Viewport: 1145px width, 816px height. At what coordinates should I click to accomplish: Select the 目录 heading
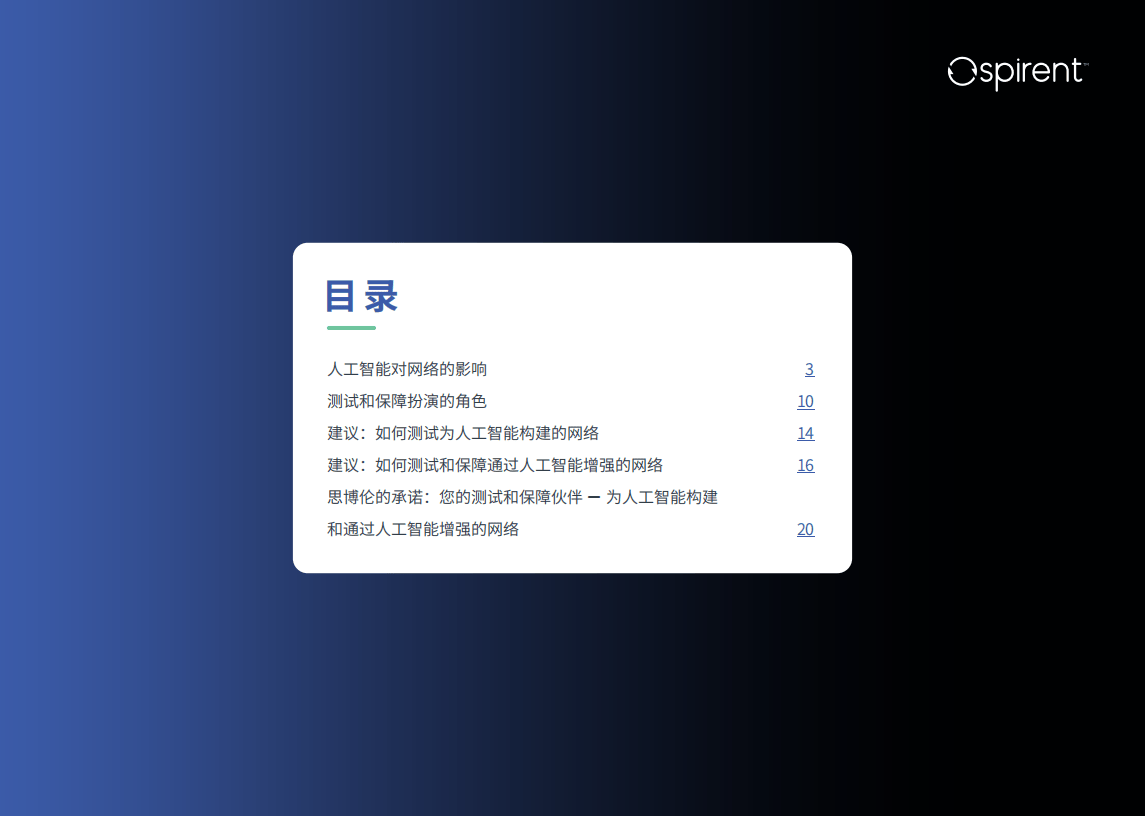pyautogui.click(x=361, y=296)
